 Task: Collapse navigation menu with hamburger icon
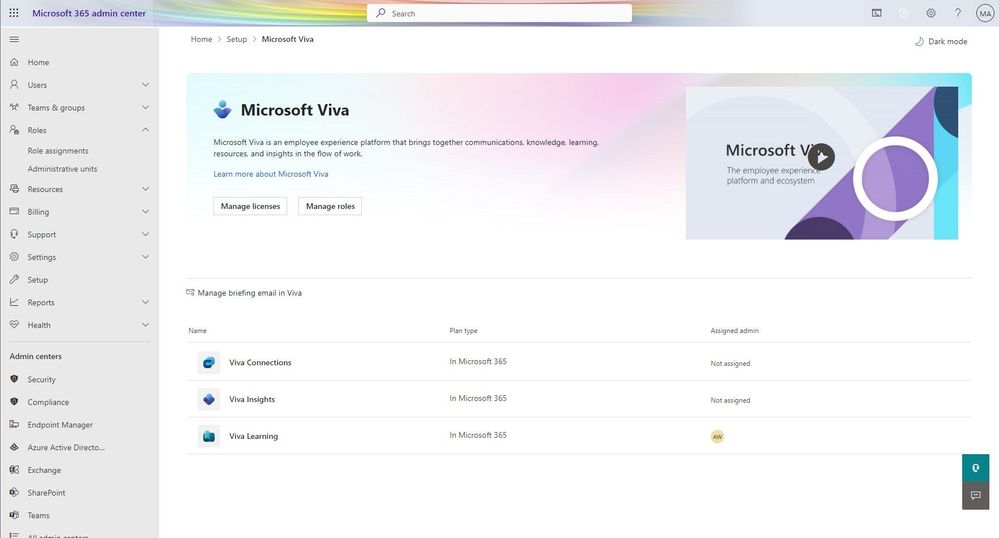coord(14,40)
